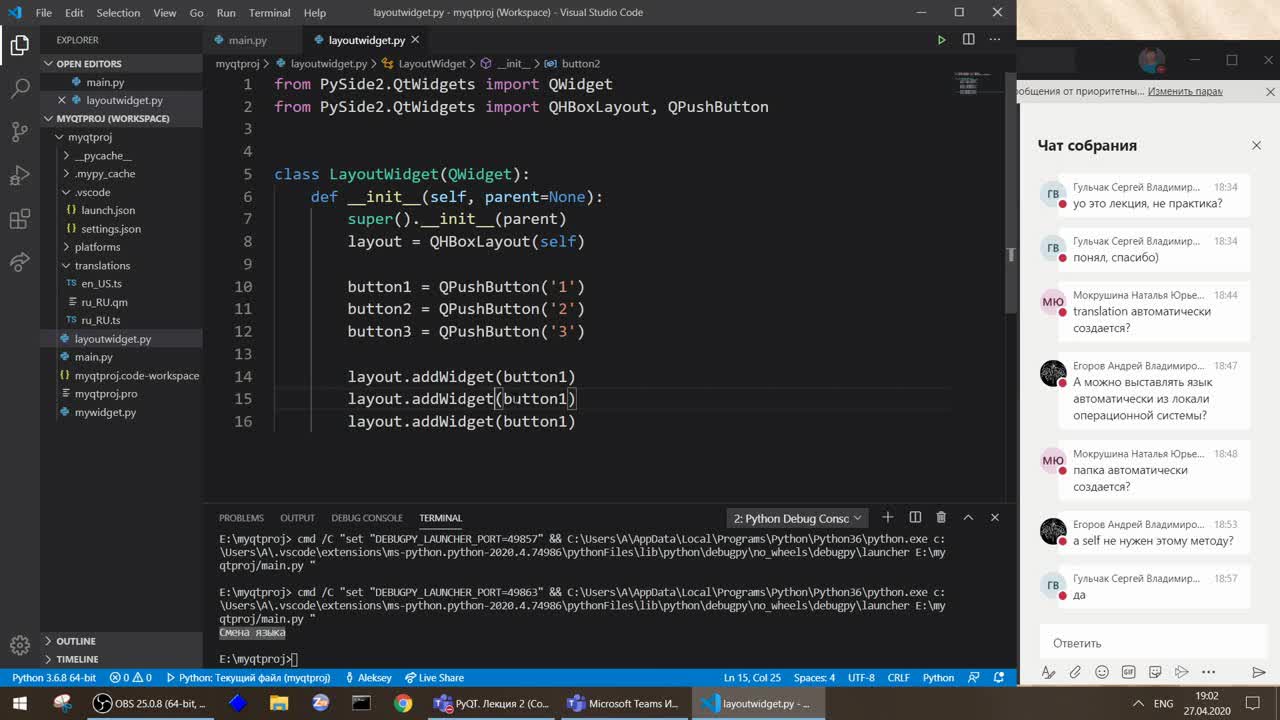Open editor More Actions ellipsis
Screen dimensions: 1280x720
tap(995, 40)
